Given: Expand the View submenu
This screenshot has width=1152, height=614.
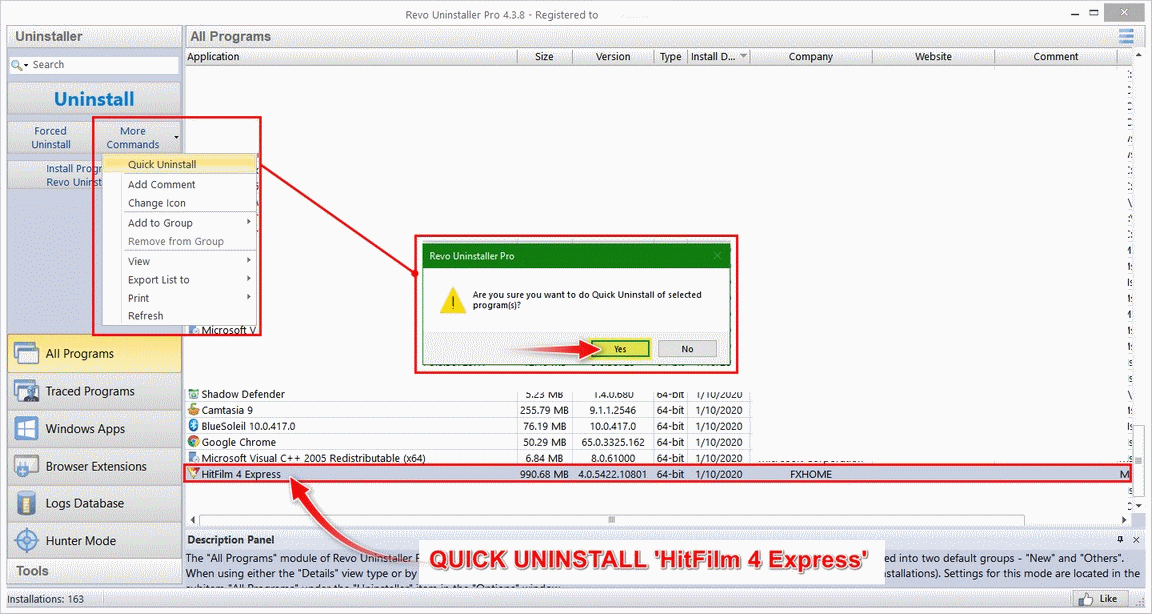Looking at the screenshot, I should [249, 261].
